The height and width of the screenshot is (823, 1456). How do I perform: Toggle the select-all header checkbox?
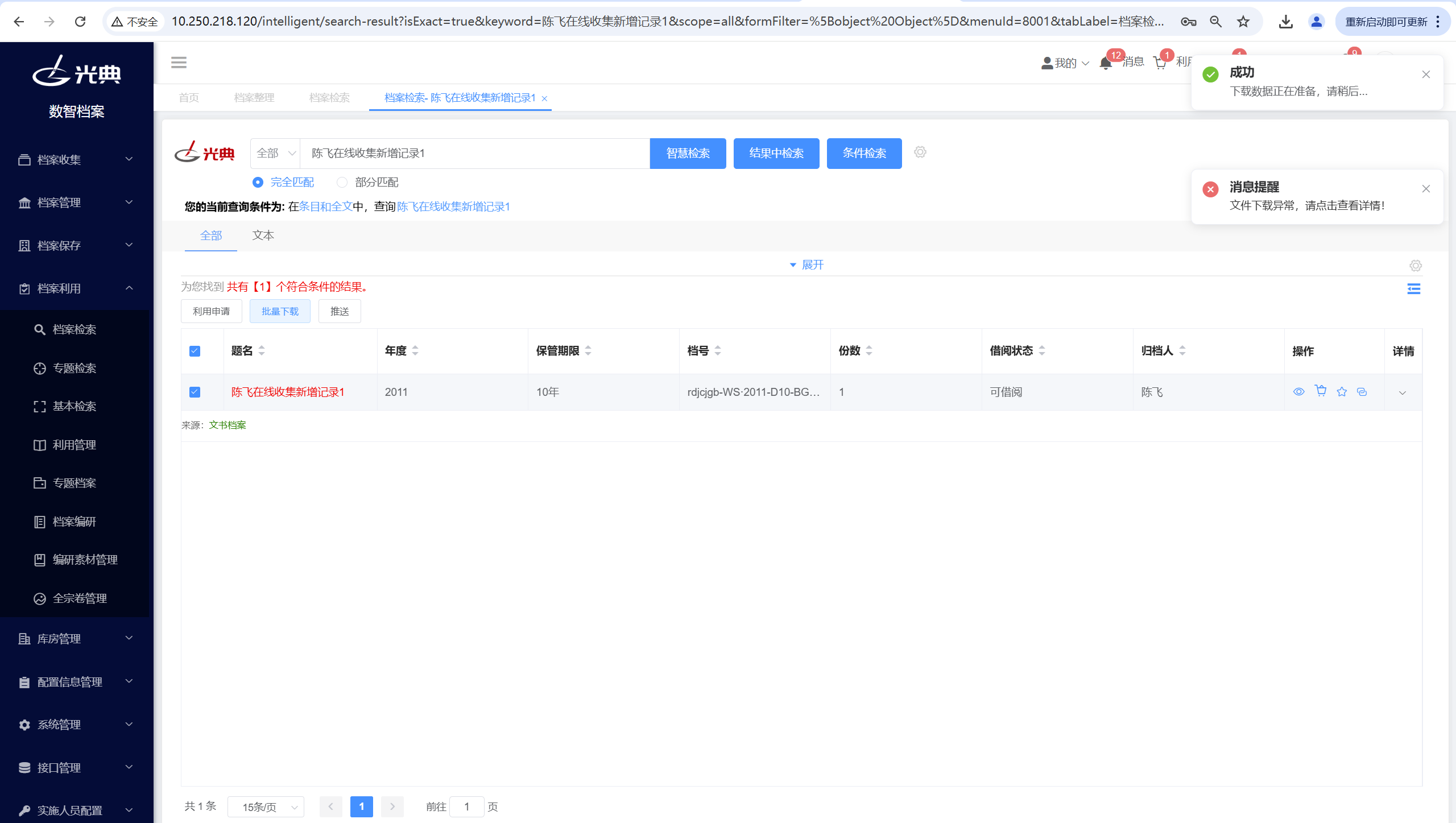pos(195,351)
